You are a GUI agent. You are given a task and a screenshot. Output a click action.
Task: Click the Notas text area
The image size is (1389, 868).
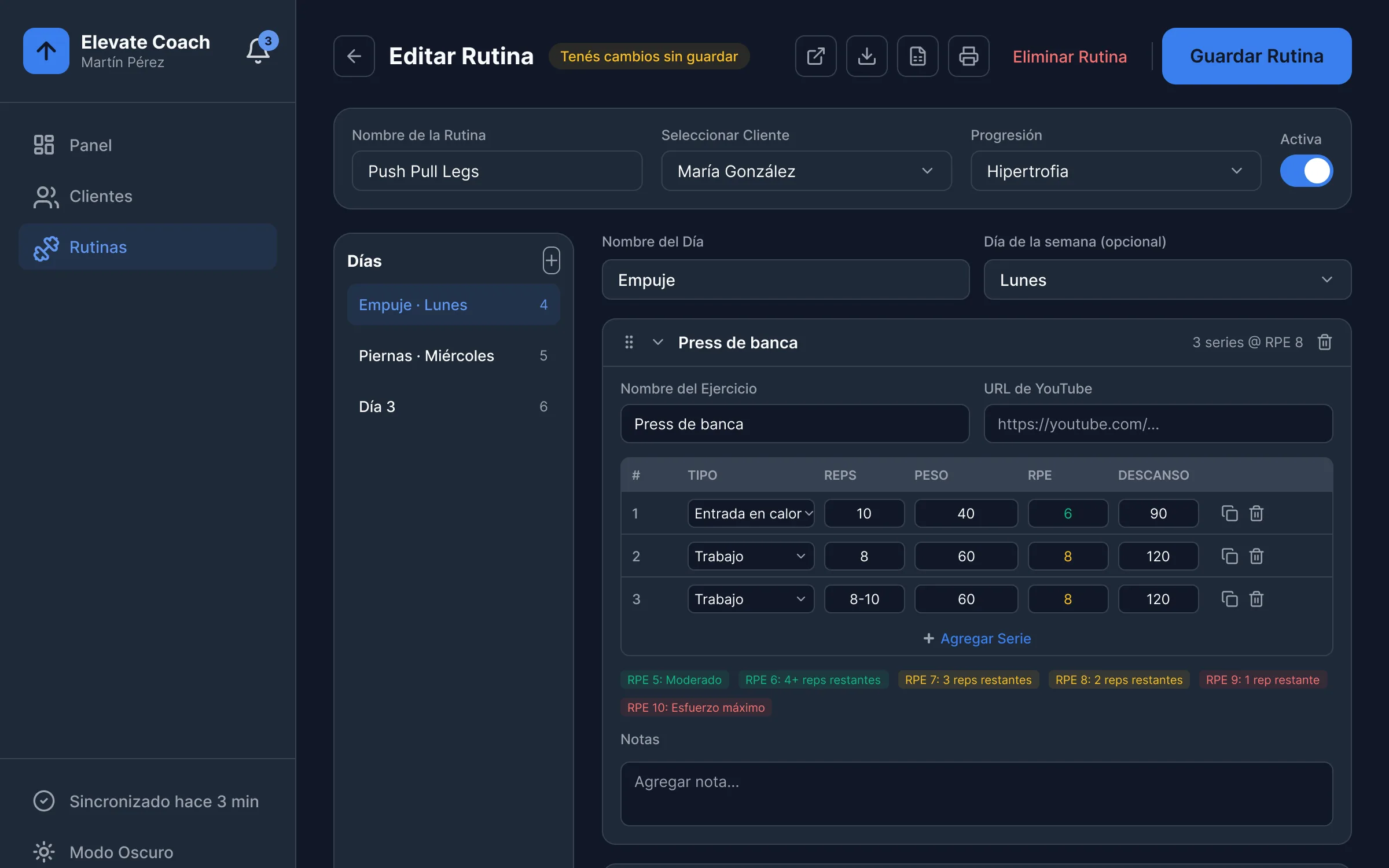tap(976, 793)
